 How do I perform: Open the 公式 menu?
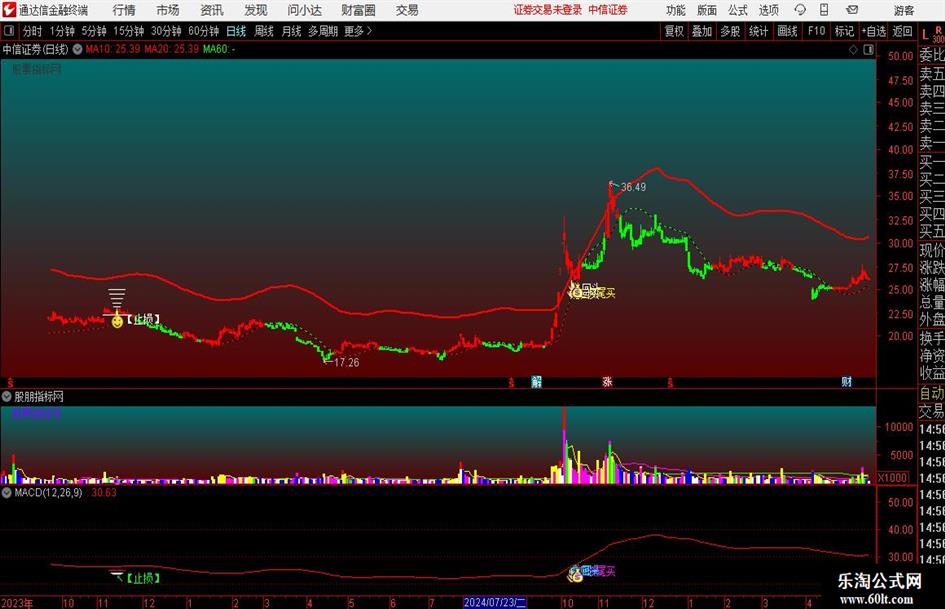point(738,10)
